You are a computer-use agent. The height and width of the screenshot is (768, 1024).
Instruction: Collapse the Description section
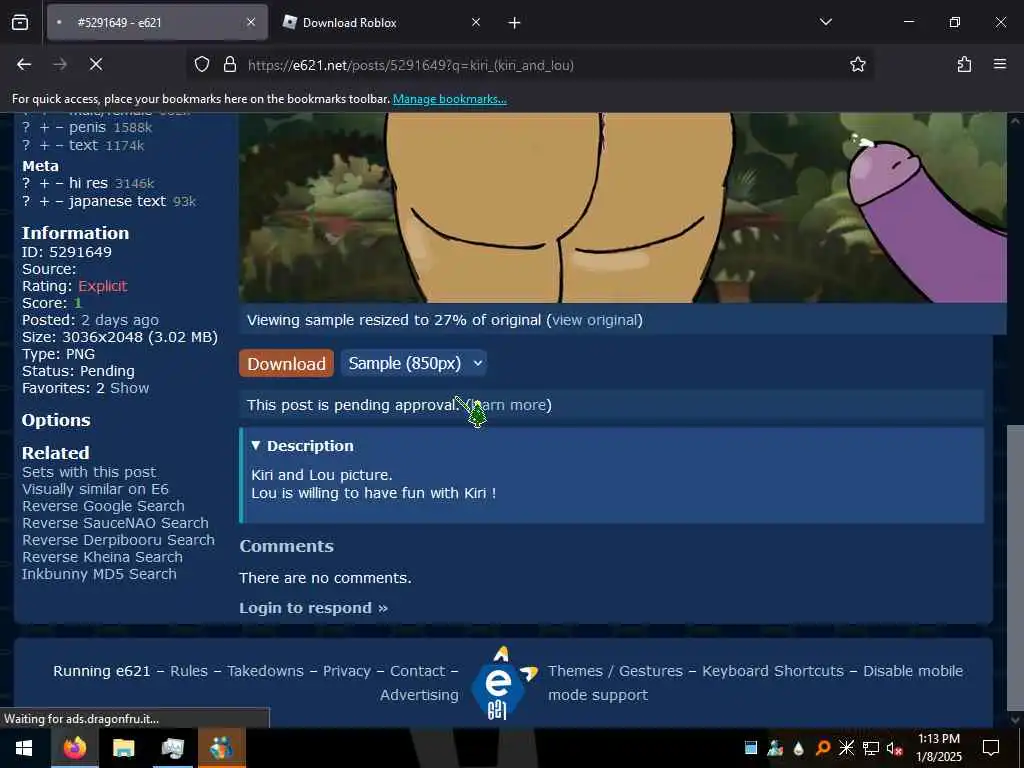pyautogui.click(x=303, y=446)
